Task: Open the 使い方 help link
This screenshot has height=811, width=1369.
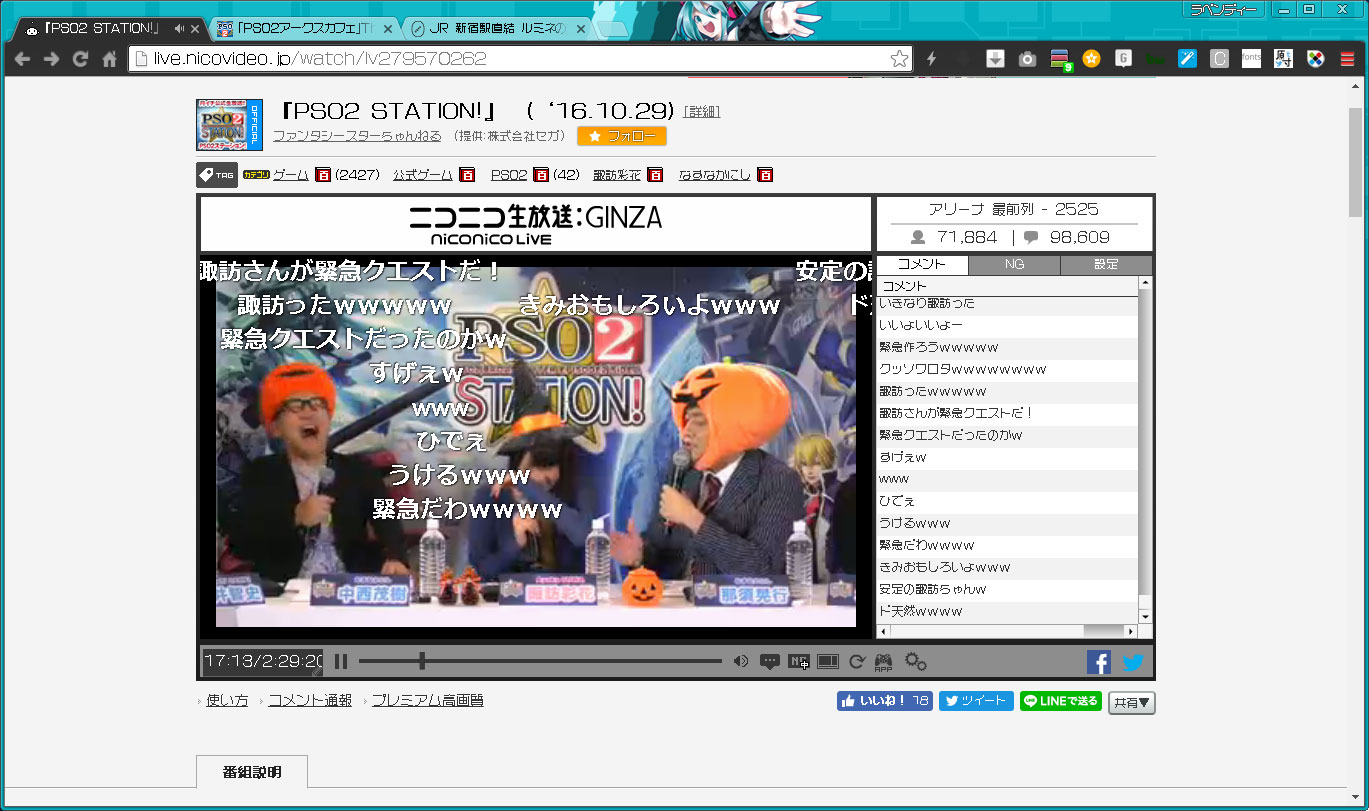Action: pyautogui.click(x=227, y=701)
